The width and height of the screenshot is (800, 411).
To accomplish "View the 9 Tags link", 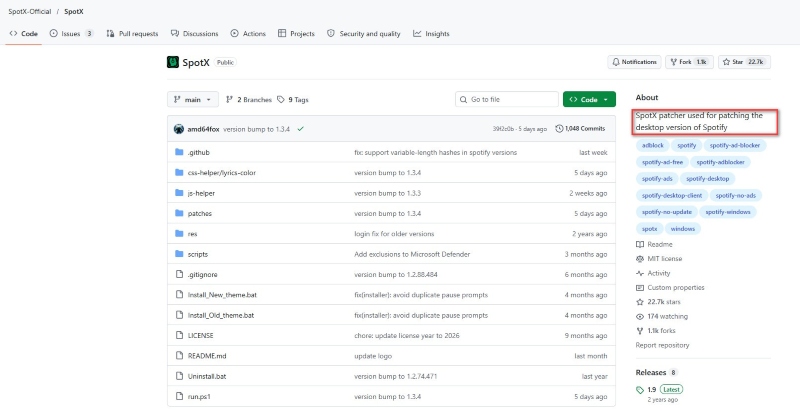I will coord(293,99).
